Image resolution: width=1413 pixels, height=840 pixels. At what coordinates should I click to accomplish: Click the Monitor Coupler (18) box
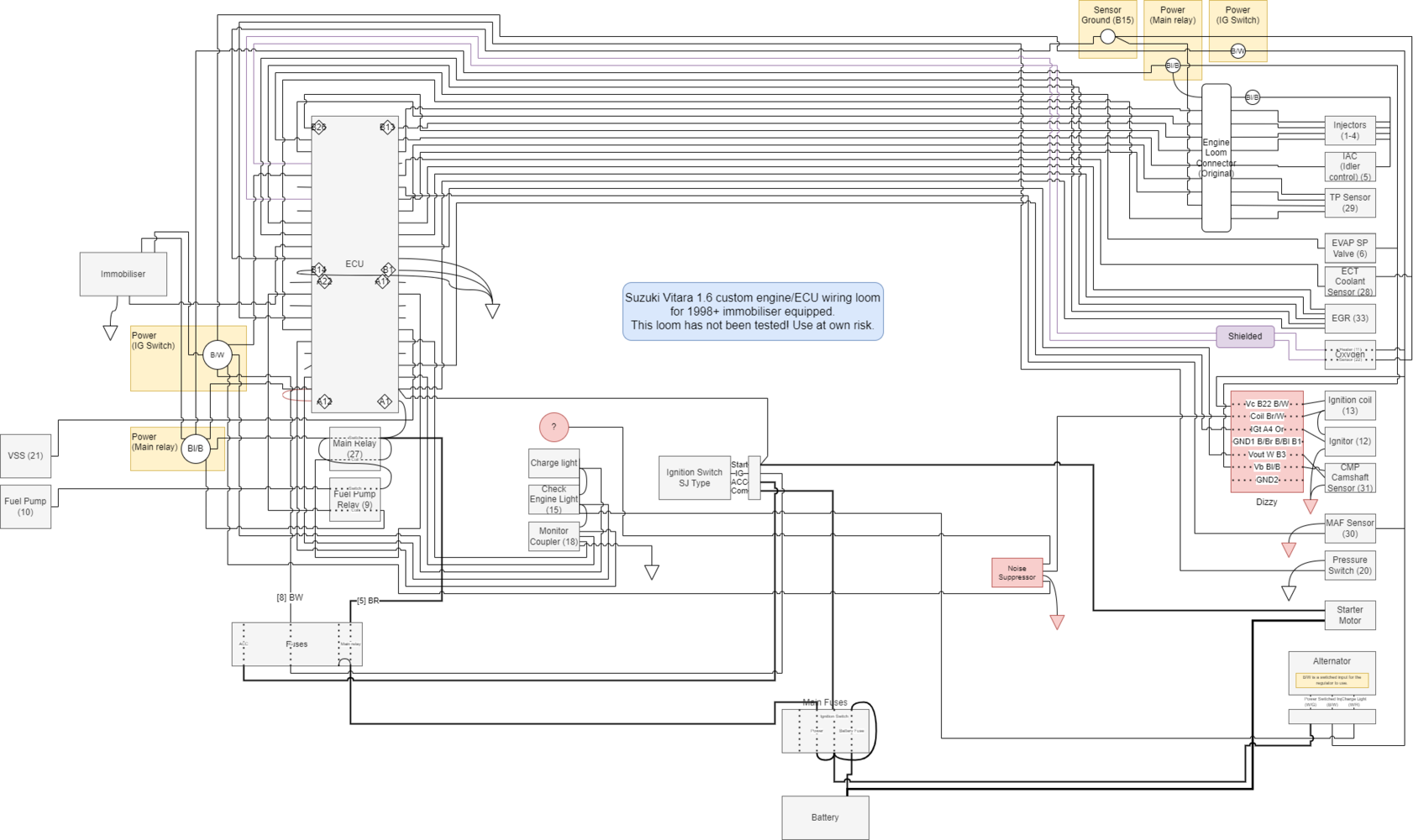554,536
